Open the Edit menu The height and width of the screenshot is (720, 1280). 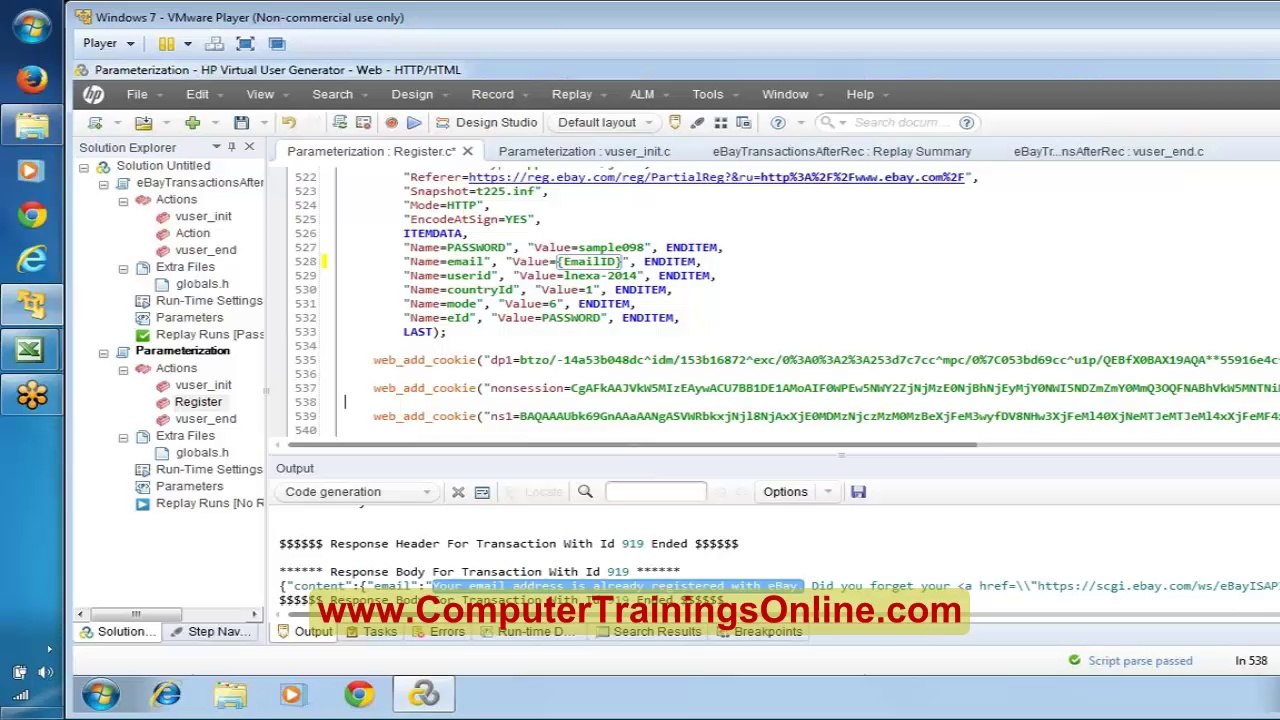197,94
